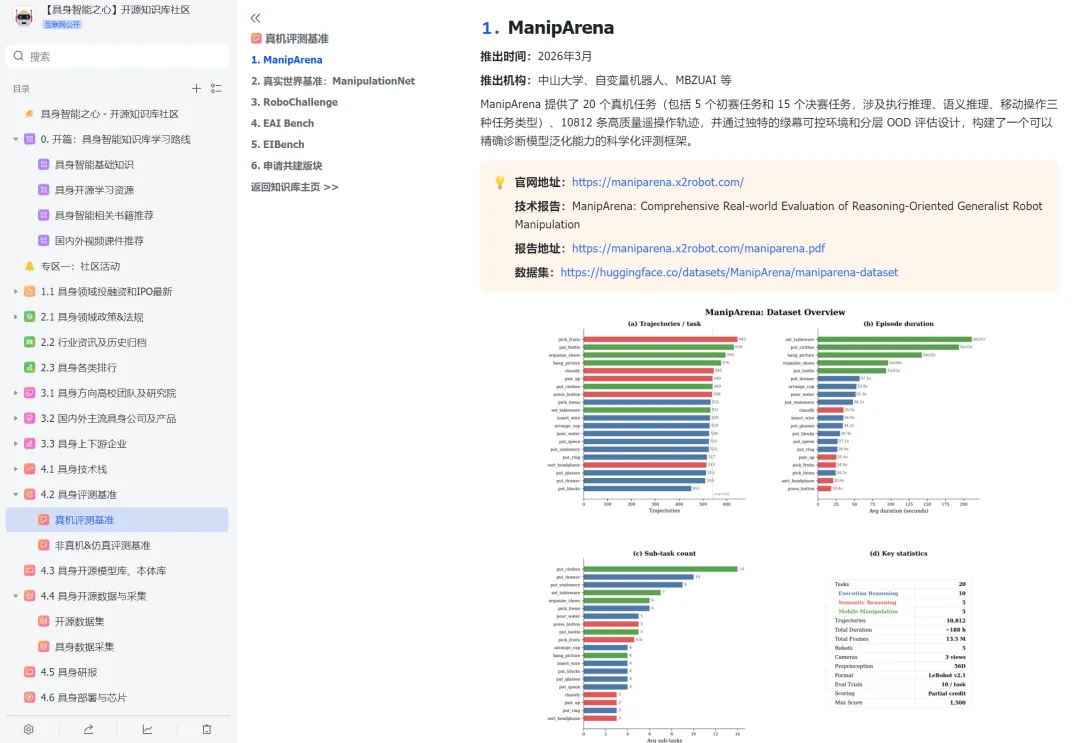
Task: Jump to outline item 4. EAI Bench
Action: 282,123
